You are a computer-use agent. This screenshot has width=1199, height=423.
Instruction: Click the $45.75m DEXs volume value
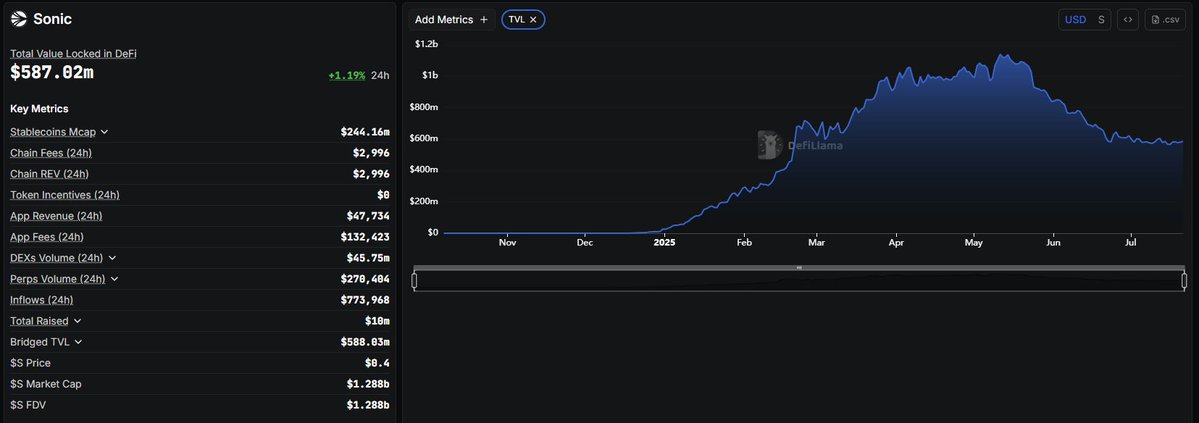click(368, 259)
